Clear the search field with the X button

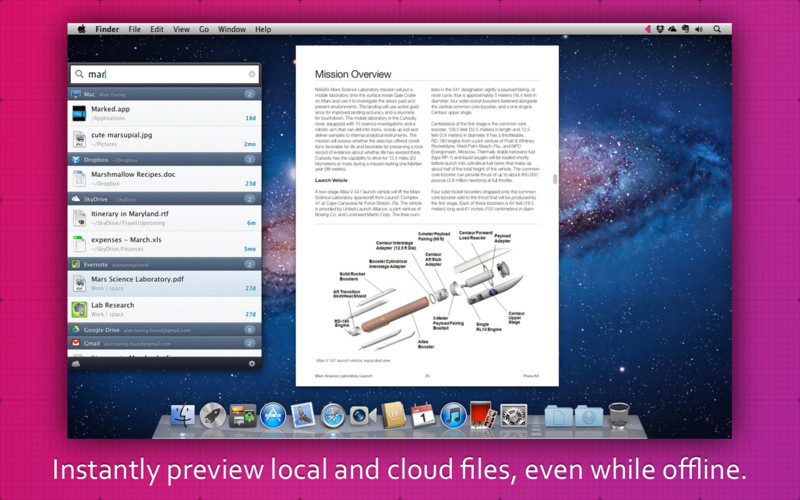[252, 74]
